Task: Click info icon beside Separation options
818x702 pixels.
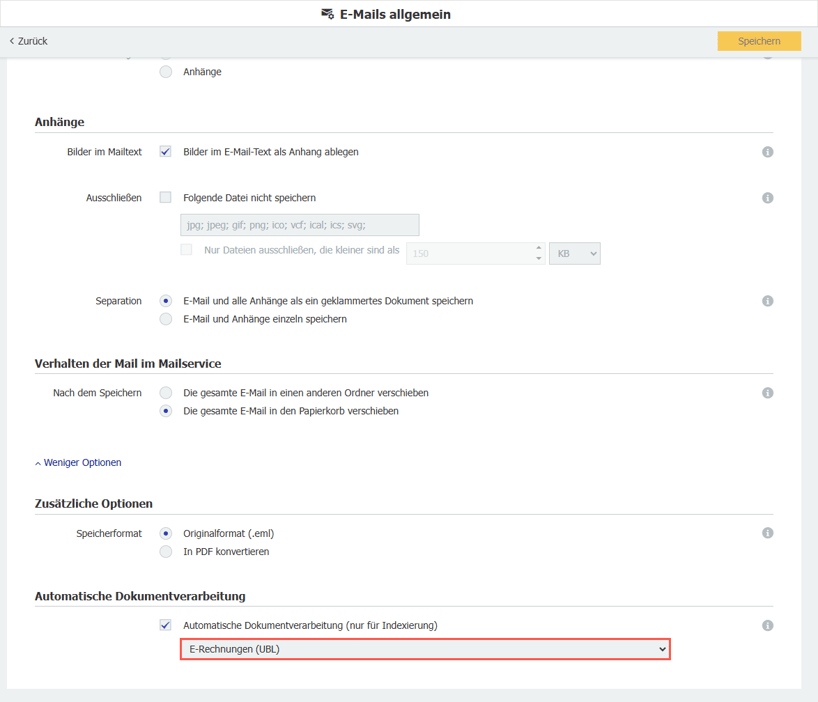Action: 768,301
